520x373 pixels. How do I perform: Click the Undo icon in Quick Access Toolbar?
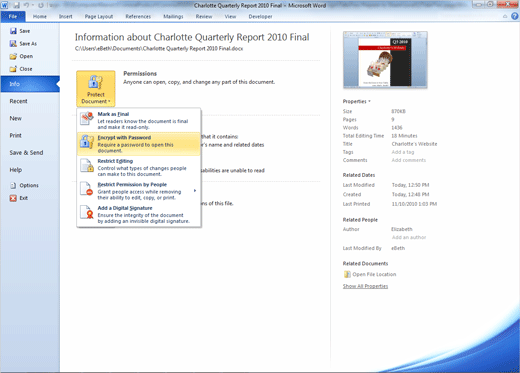point(26,5)
